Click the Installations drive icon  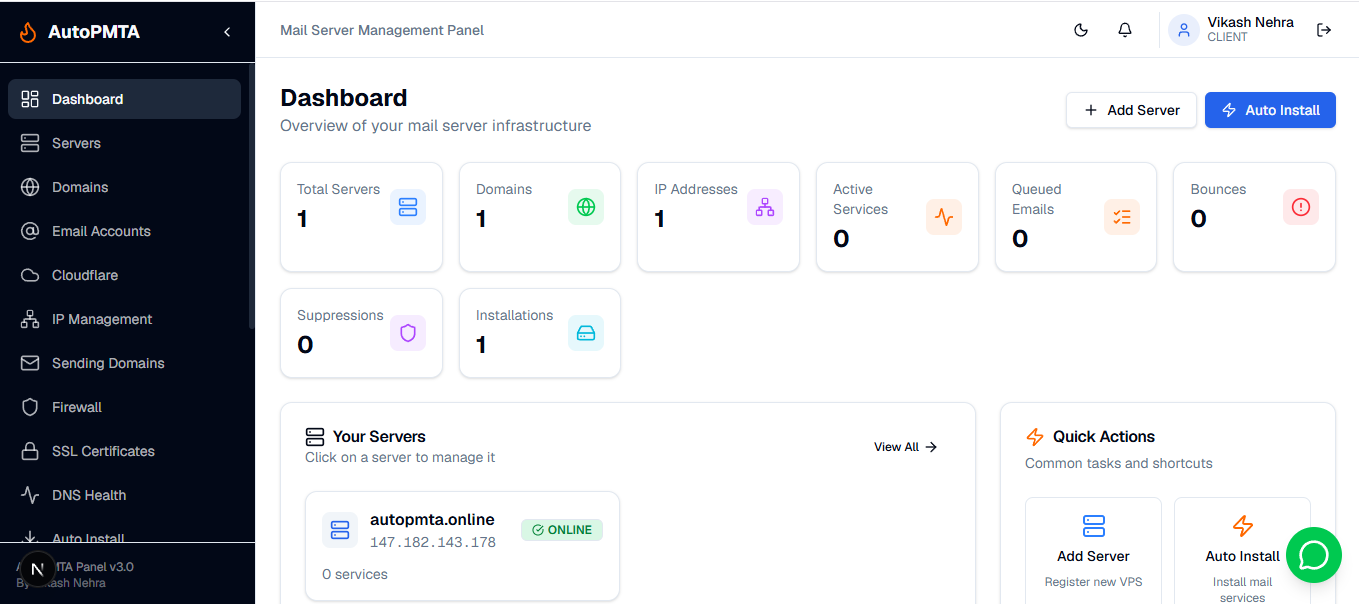click(586, 333)
